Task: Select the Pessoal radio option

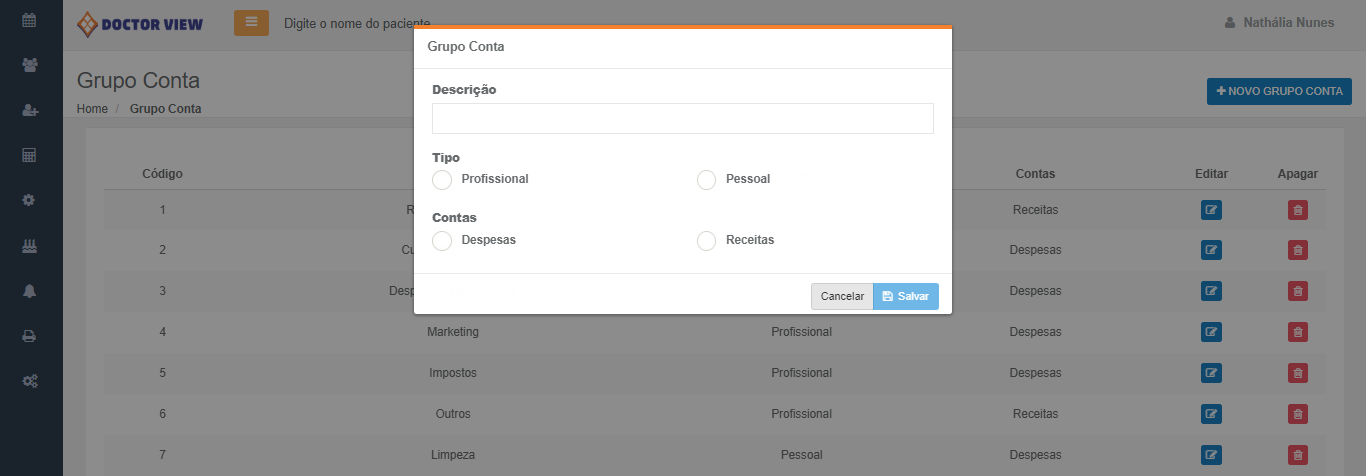Action: pos(707,180)
